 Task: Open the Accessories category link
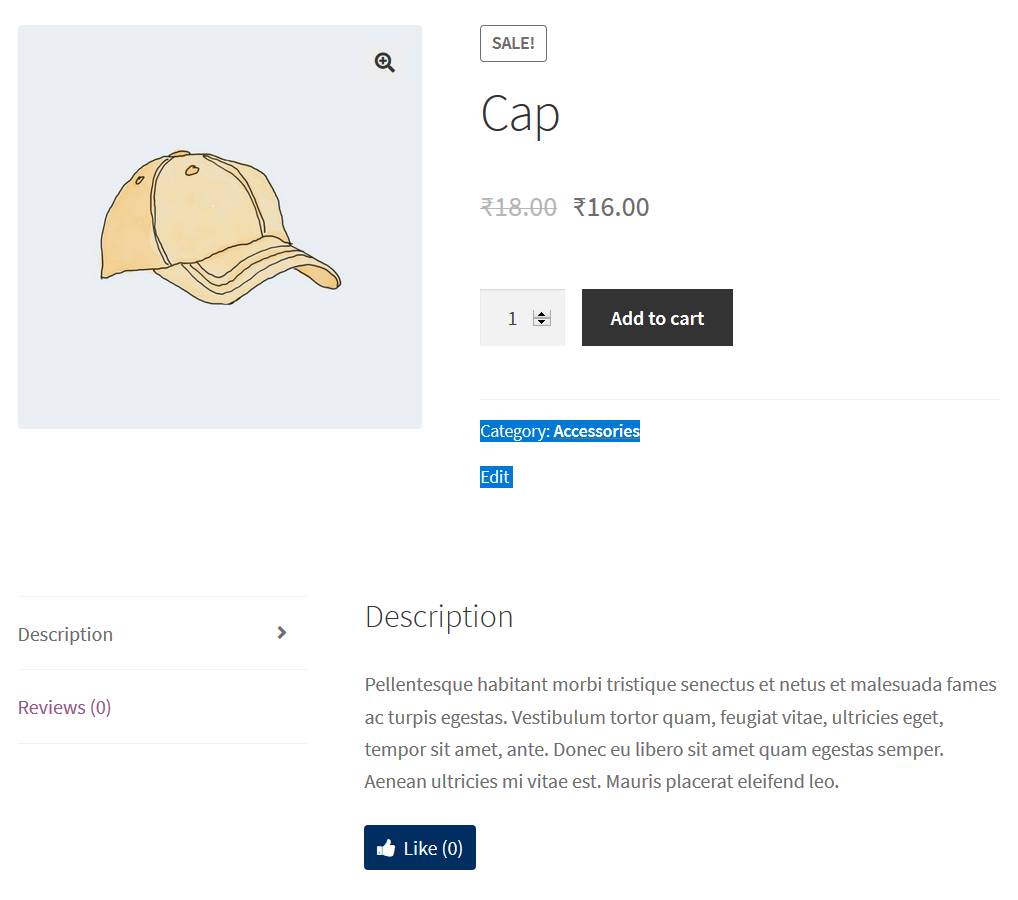(x=596, y=431)
